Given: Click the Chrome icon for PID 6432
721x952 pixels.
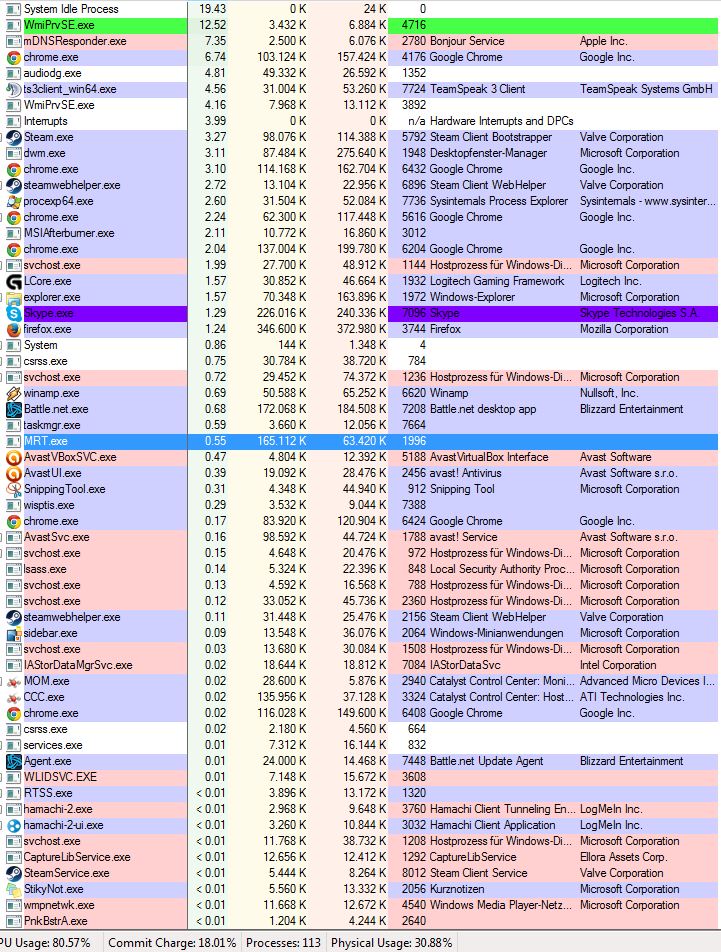Looking at the screenshot, I should click(x=13, y=169).
